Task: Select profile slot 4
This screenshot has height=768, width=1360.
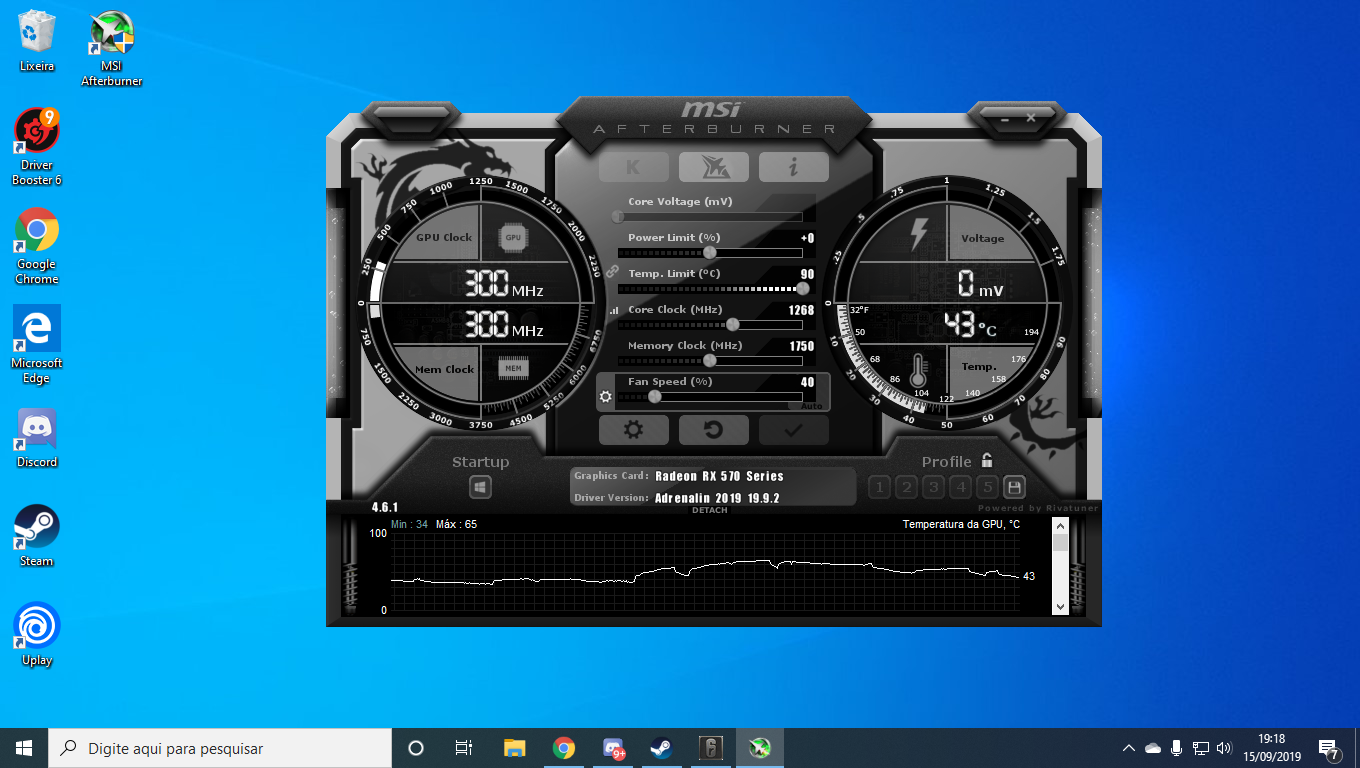Action: point(960,487)
